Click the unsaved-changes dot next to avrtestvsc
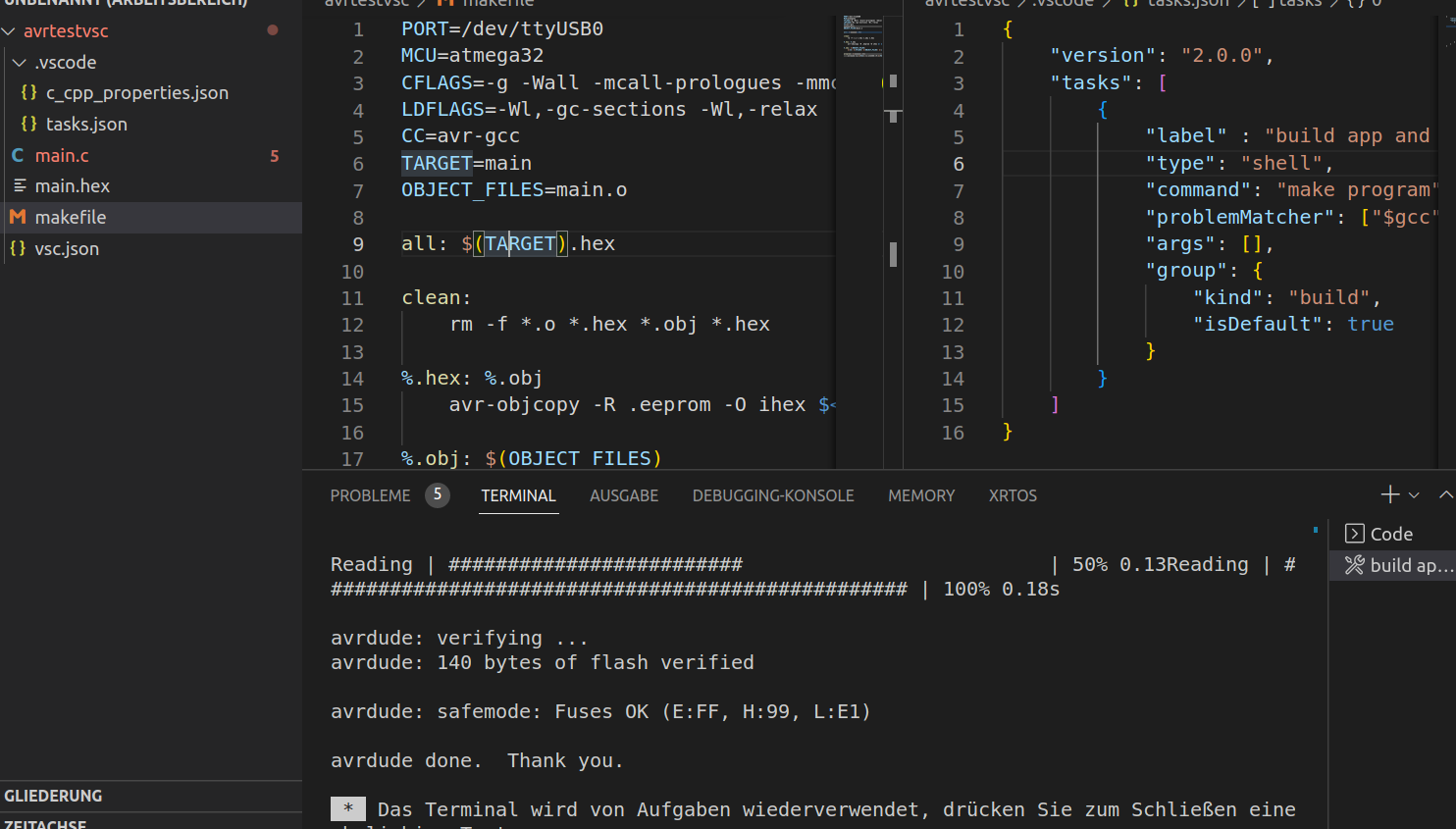Image resolution: width=1456 pixels, height=829 pixels. [272, 30]
